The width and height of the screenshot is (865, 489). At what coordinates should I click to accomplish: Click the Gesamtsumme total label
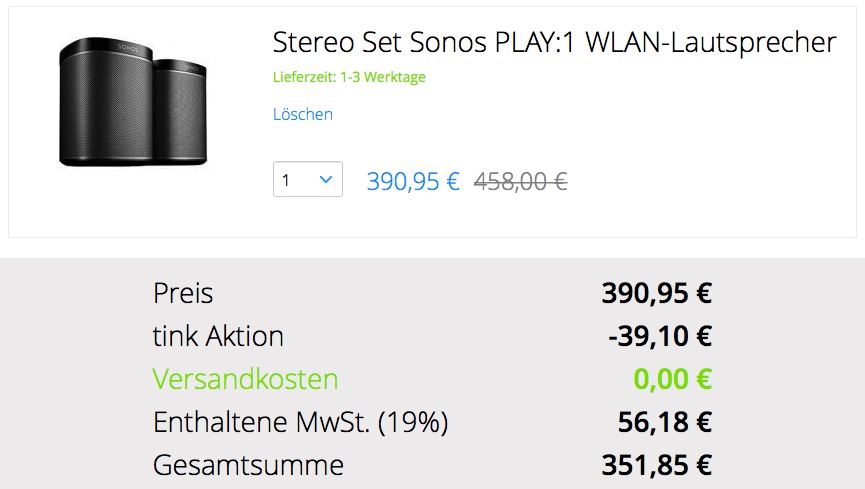pyautogui.click(x=248, y=465)
